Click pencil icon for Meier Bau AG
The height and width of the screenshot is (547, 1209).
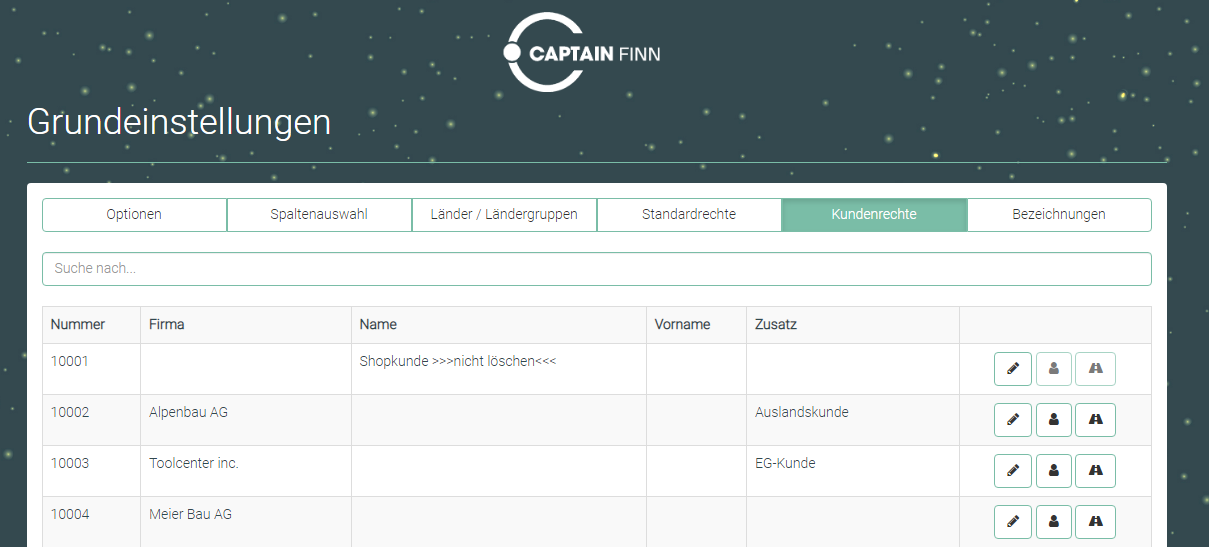point(1012,522)
